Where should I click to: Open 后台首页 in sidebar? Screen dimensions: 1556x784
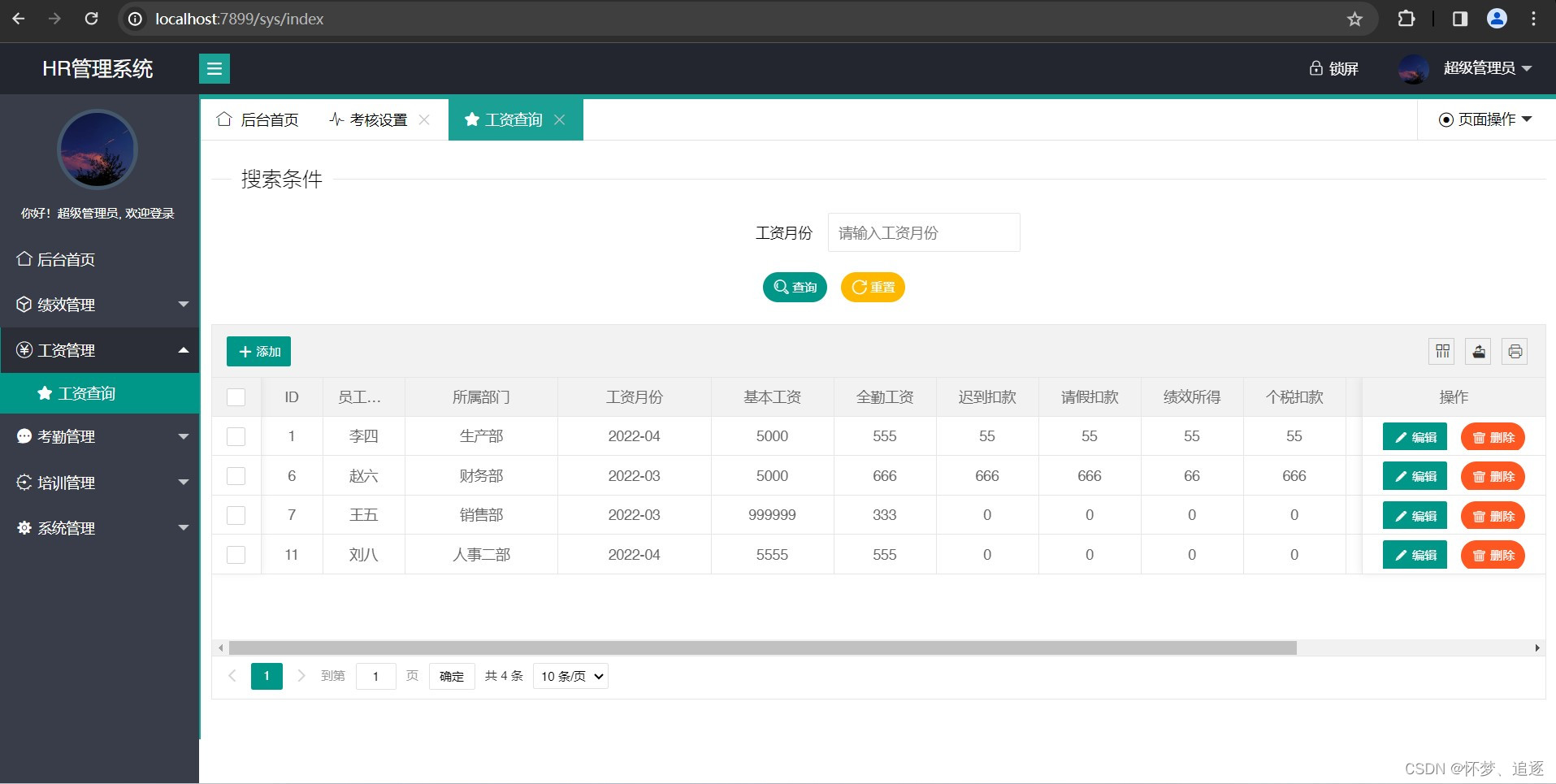[x=99, y=259]
